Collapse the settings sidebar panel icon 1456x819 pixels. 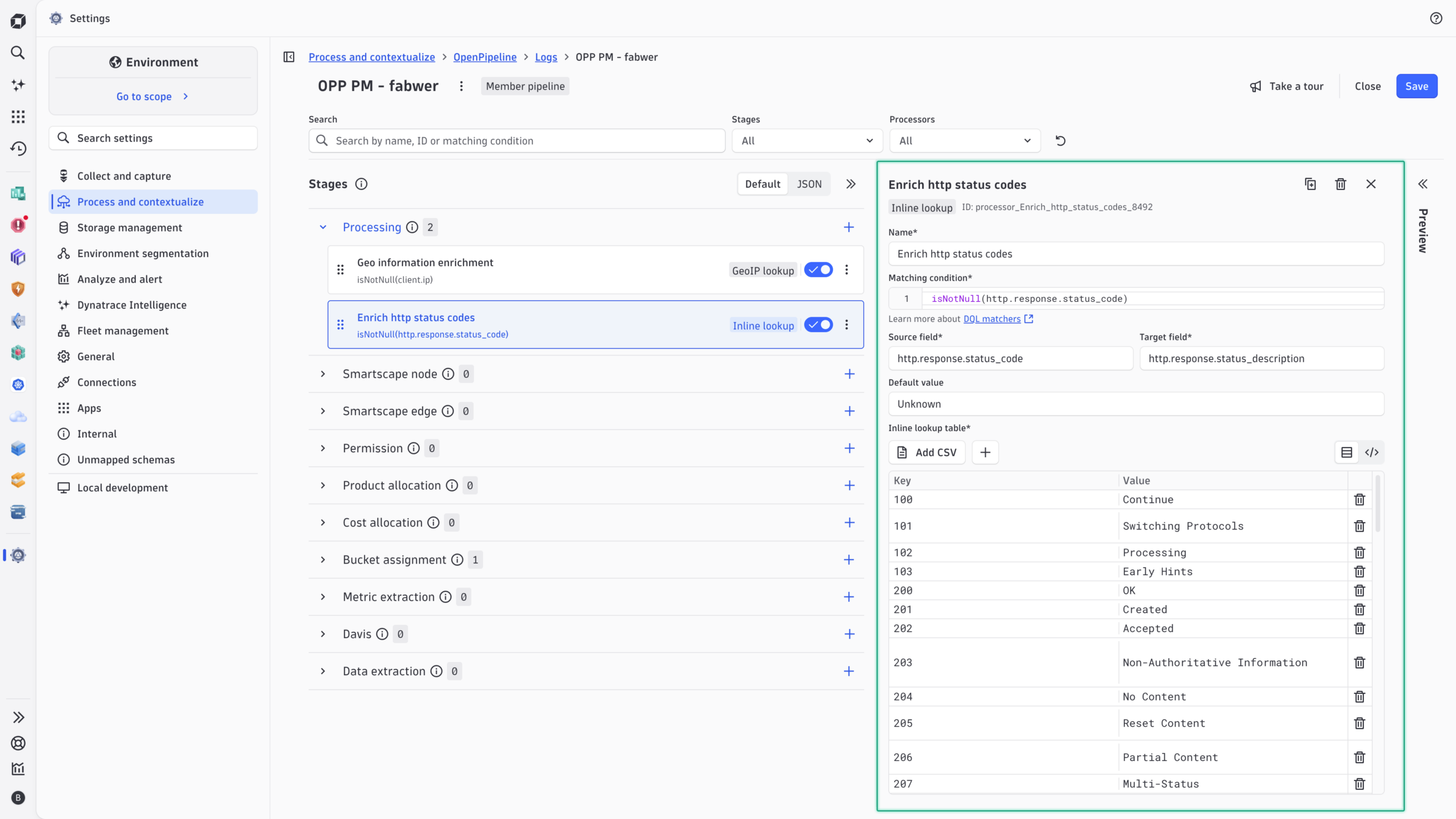[289, 57]
